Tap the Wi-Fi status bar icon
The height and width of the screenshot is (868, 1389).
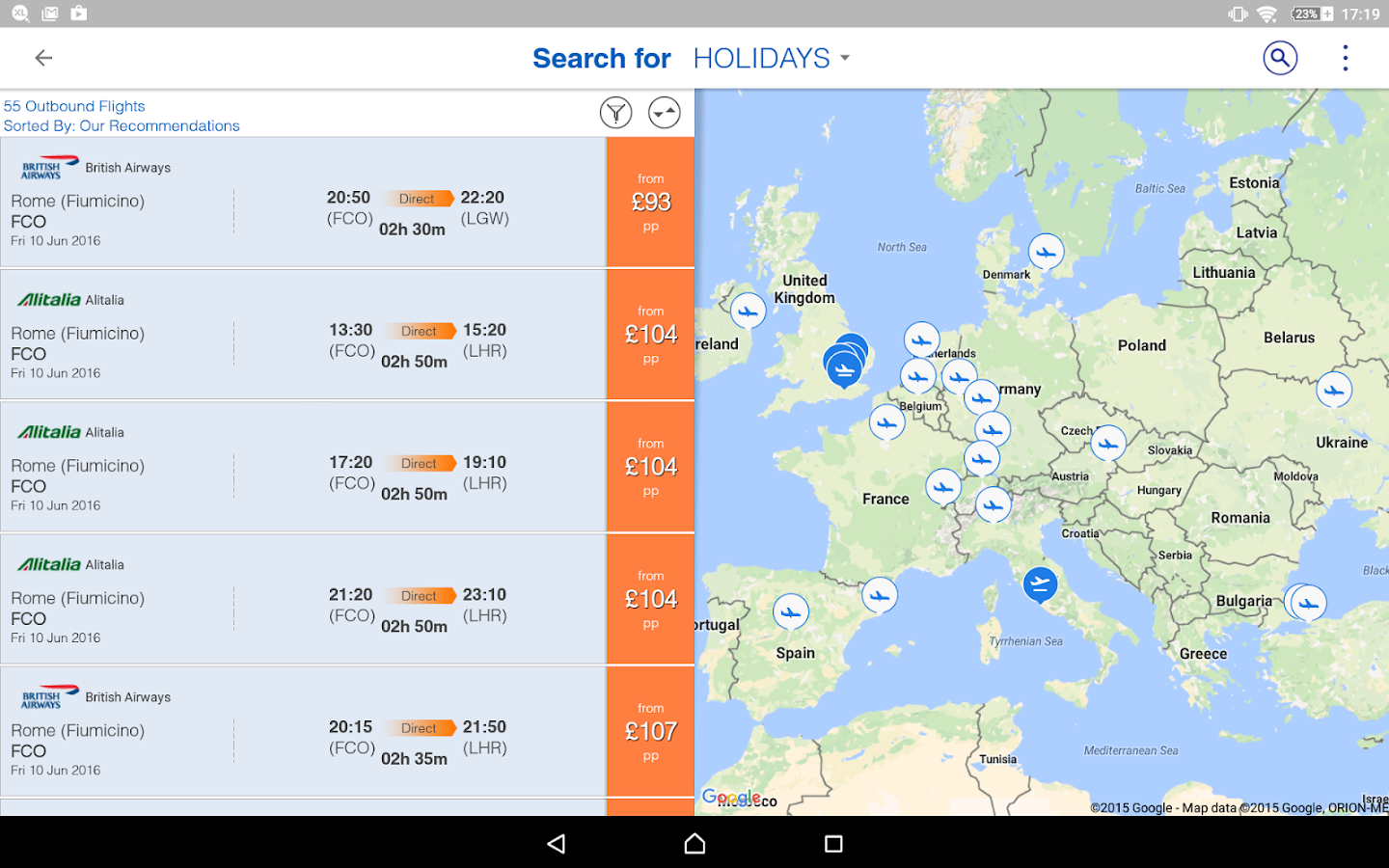[1267, 14]
